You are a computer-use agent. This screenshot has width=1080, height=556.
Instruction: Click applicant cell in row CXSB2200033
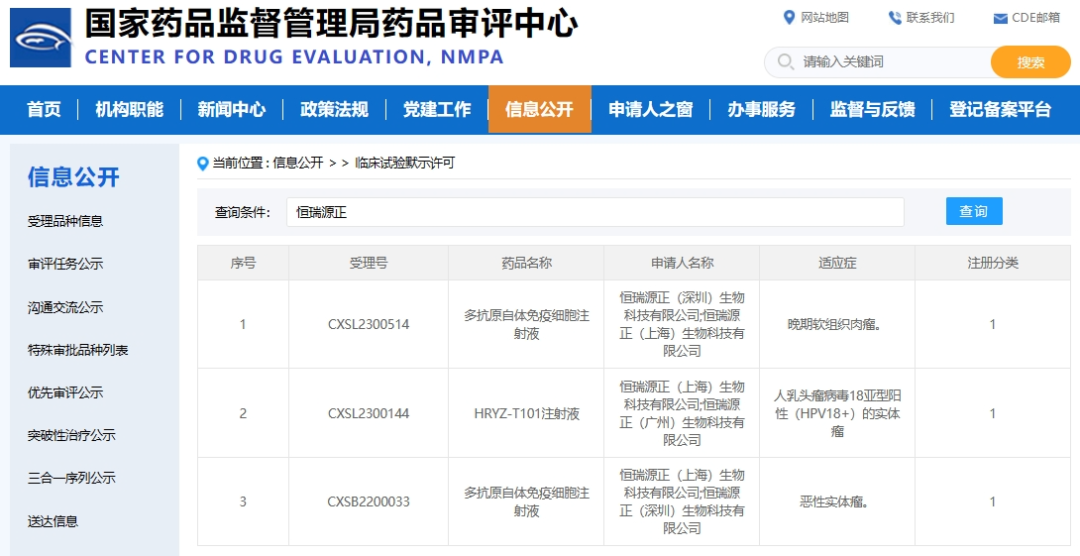(x=682, y=502)
